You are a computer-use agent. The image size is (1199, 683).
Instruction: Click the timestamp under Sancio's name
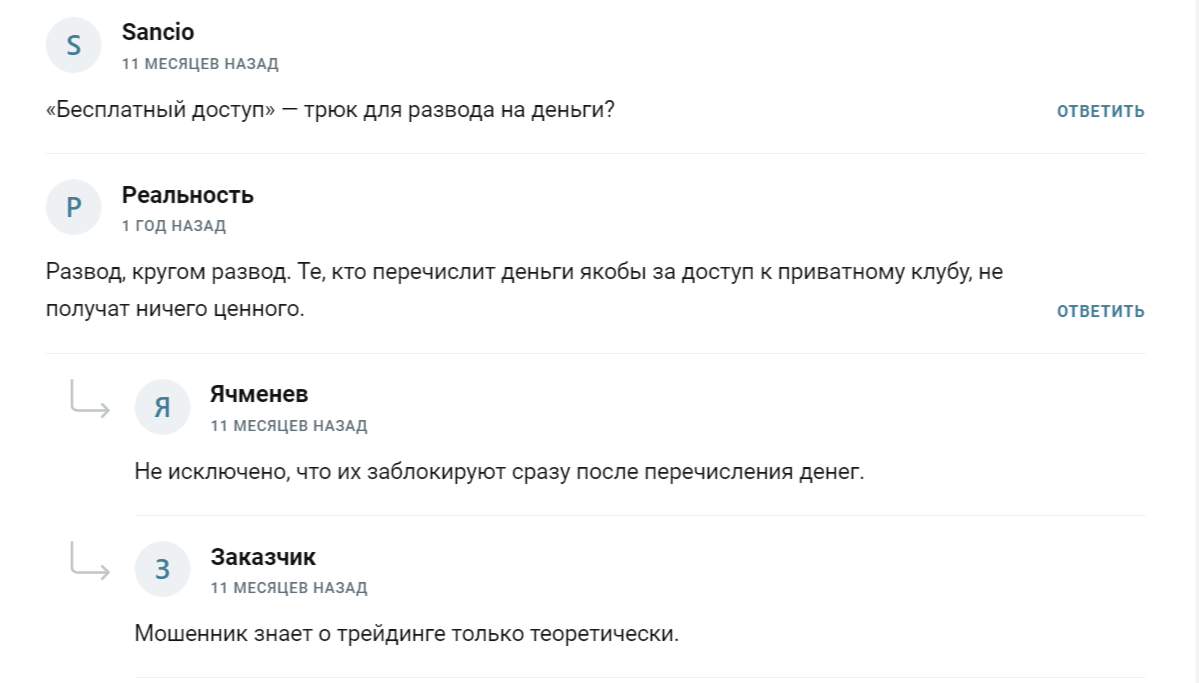coord(200,63)
